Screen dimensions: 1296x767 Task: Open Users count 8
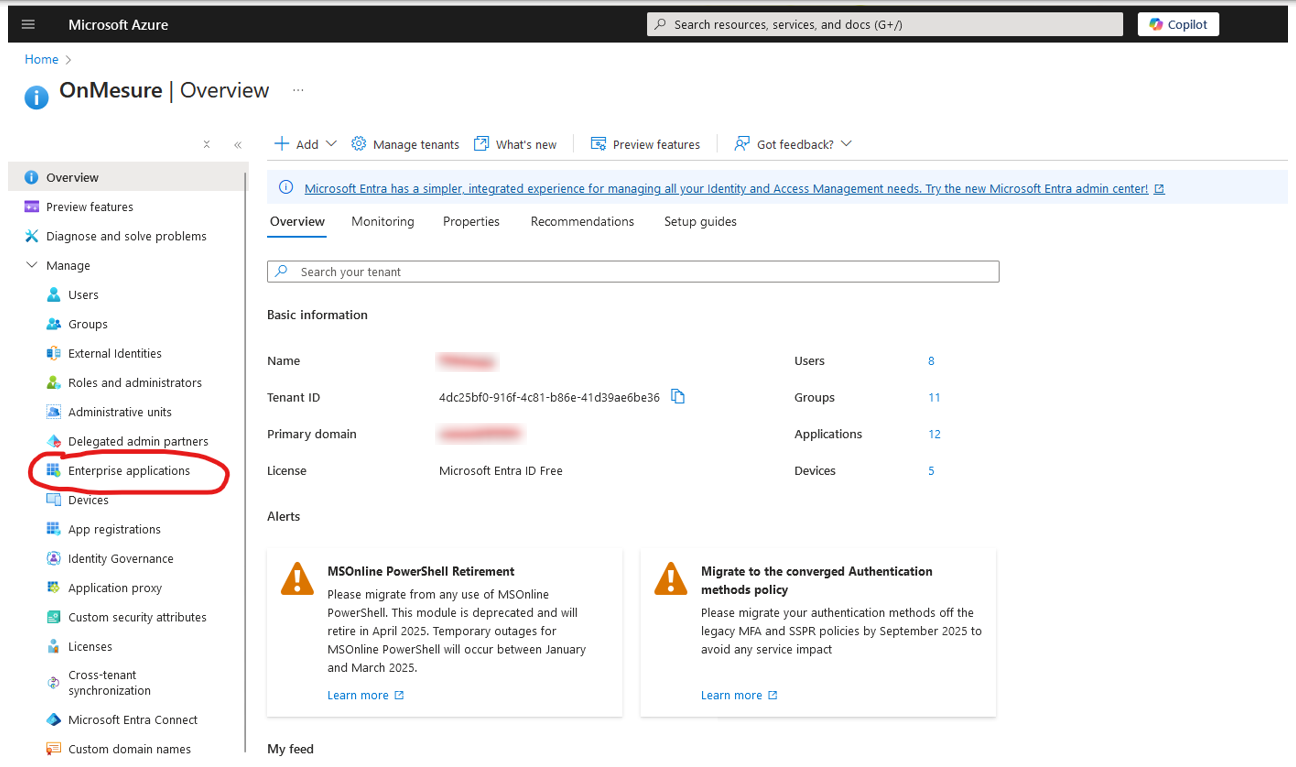coord(931,361)
